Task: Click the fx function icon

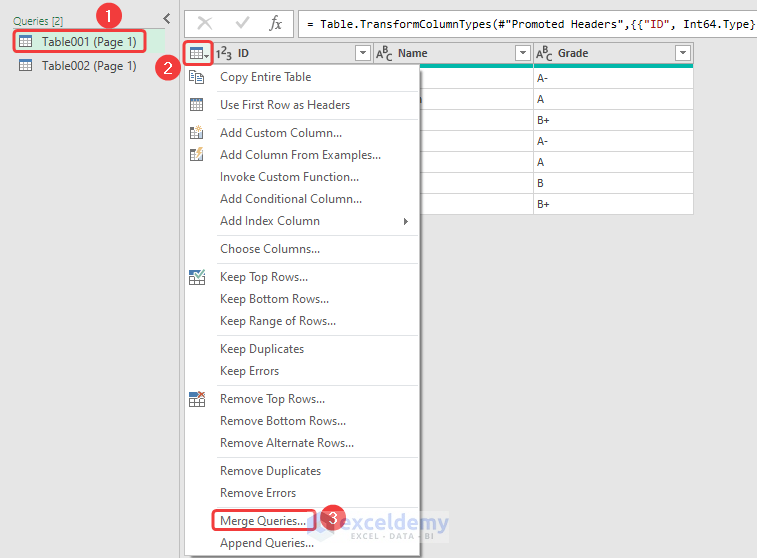Action: [276, 23]
